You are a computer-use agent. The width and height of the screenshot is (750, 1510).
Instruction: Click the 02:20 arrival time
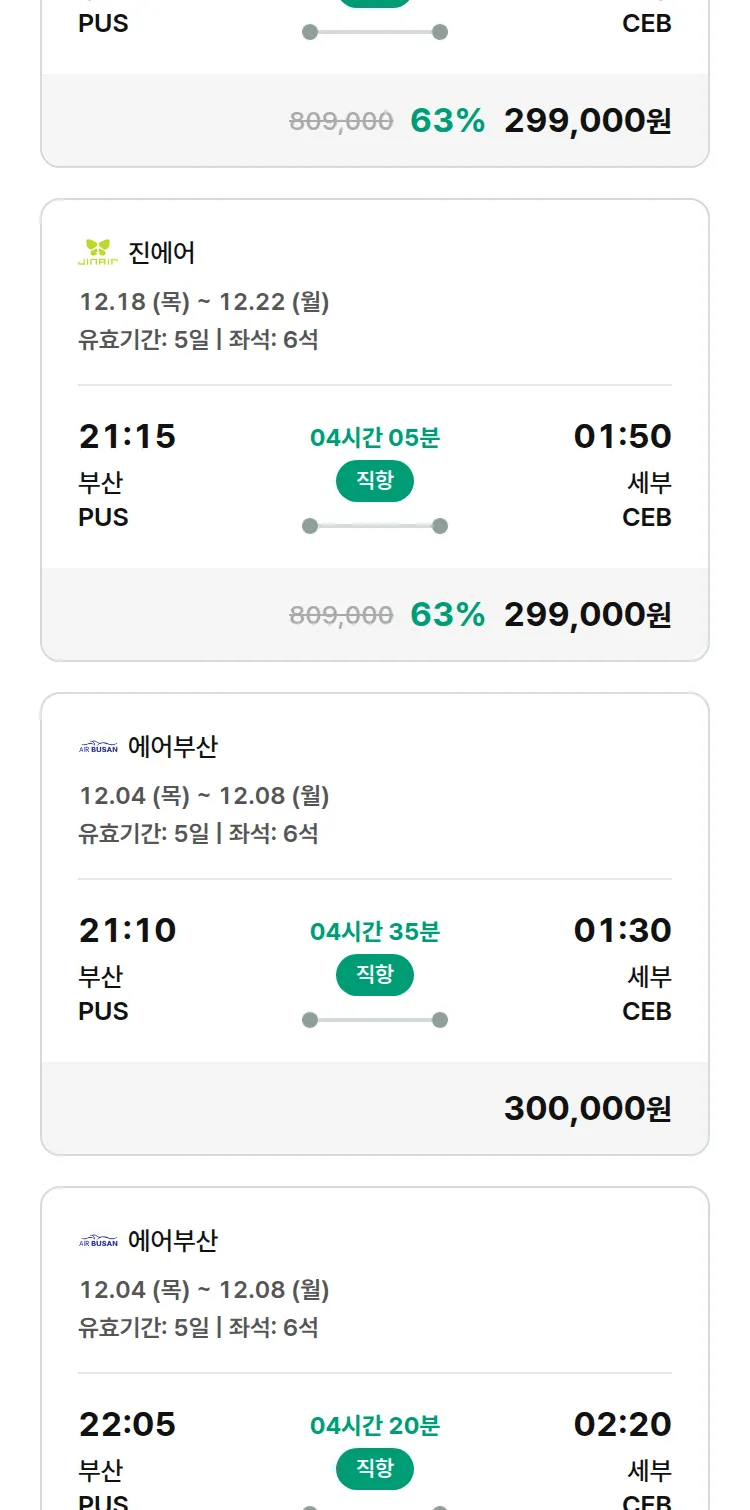click(x=622, y=1424)
